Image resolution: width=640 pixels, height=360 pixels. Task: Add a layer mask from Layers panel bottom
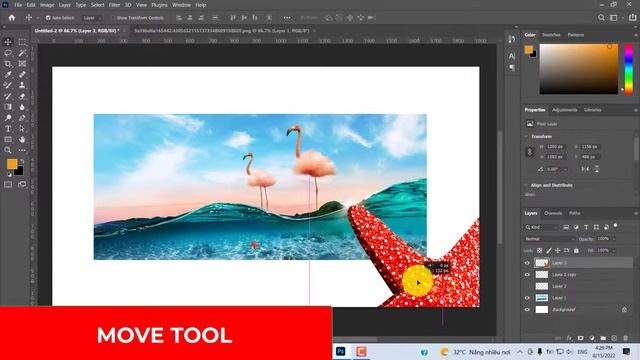click(x=580, y=338)
